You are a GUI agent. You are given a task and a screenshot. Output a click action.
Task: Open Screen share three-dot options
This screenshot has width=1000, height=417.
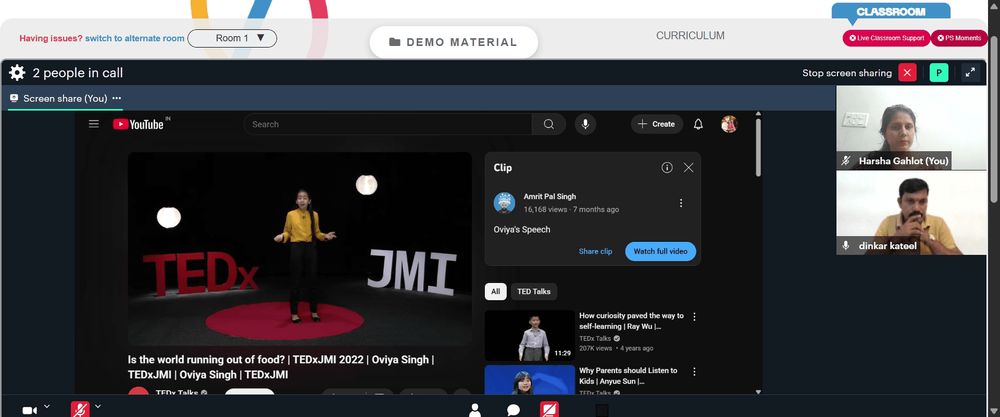[x=117, y=98]
